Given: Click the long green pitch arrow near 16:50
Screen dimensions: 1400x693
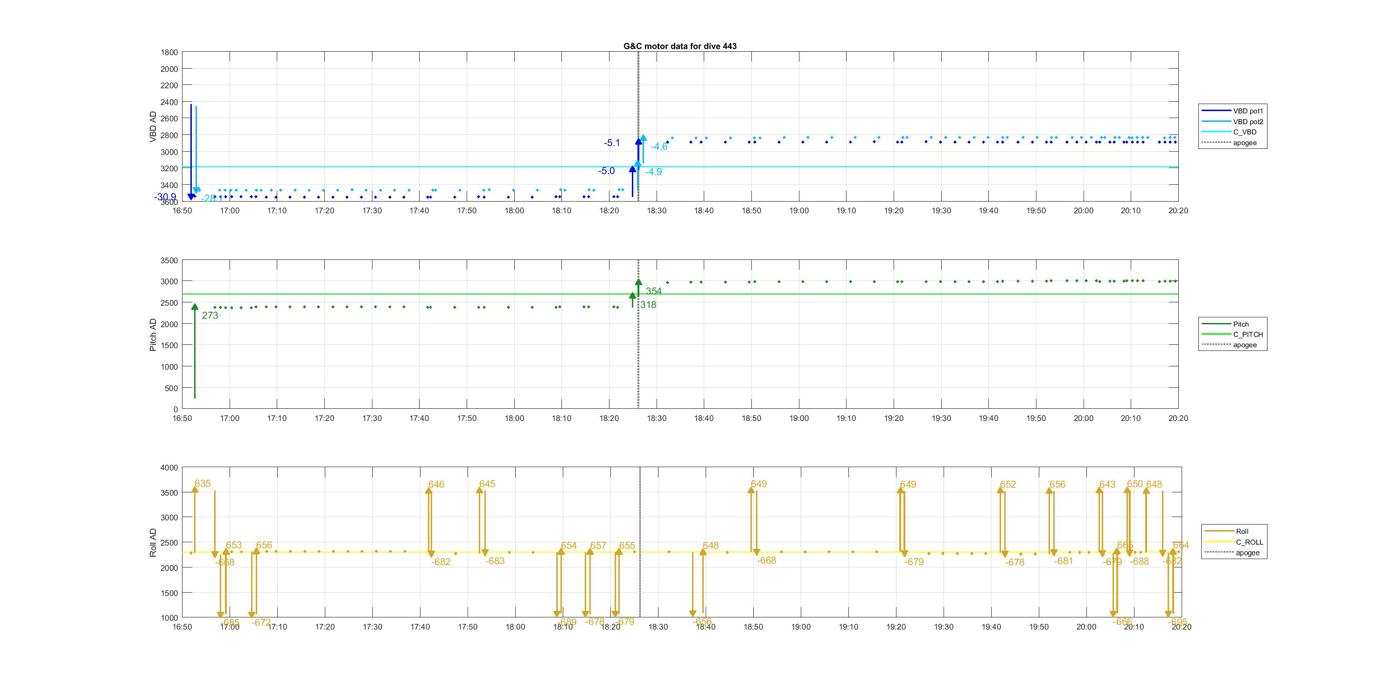Looking at the screenshot, I should point(195,352).
